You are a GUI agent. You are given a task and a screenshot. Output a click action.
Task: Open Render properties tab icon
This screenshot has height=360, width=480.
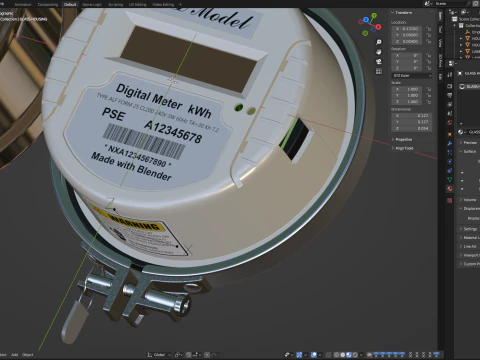(x=450, y=86)
